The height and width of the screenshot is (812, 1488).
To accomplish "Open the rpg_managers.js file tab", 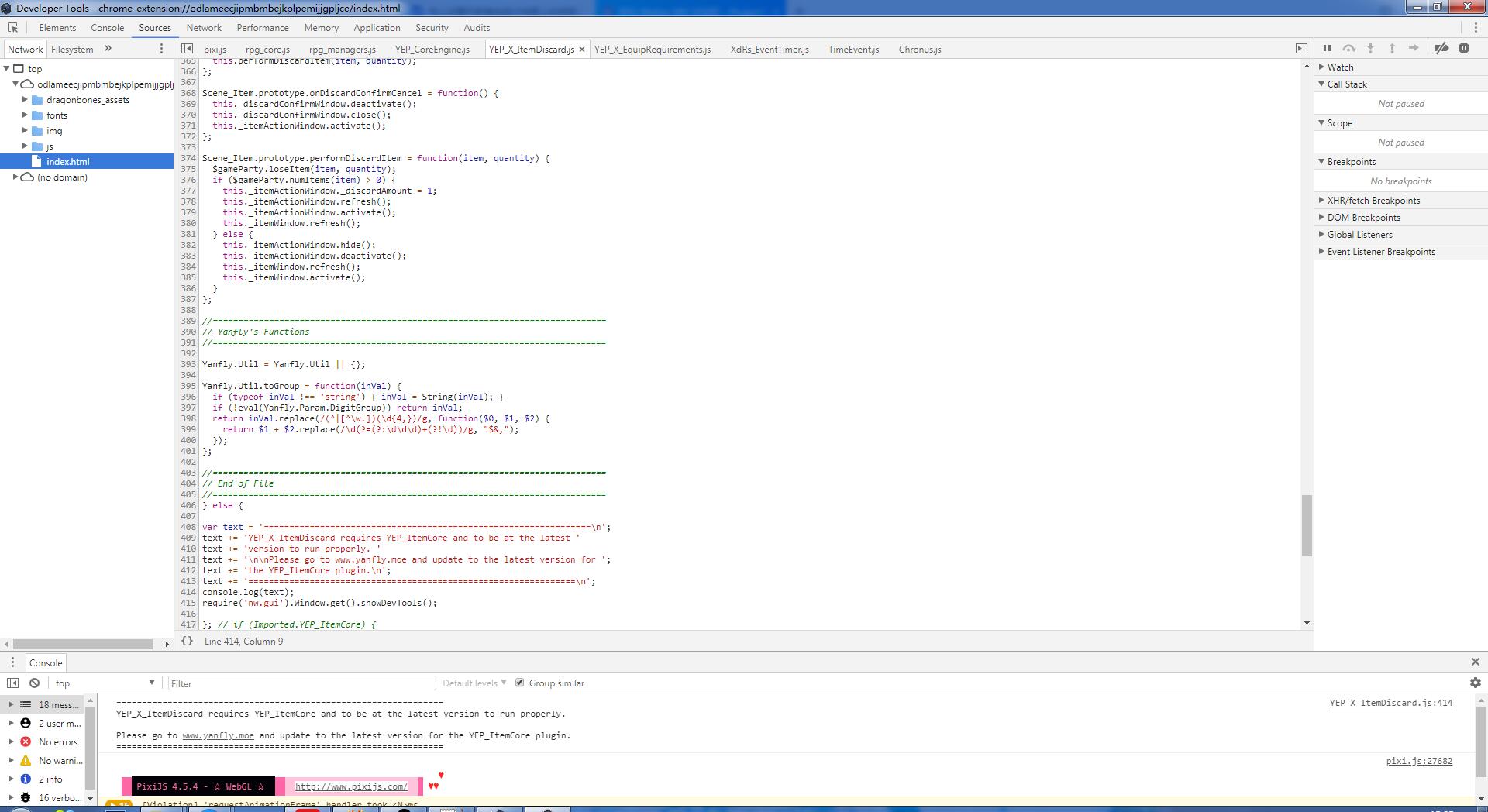I will pos(342,49).
